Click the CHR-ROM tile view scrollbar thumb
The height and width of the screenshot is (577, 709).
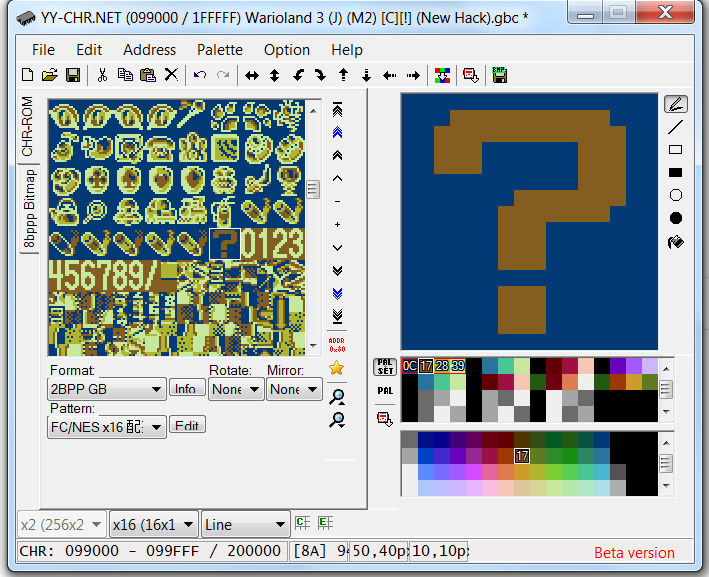(313, 189)
